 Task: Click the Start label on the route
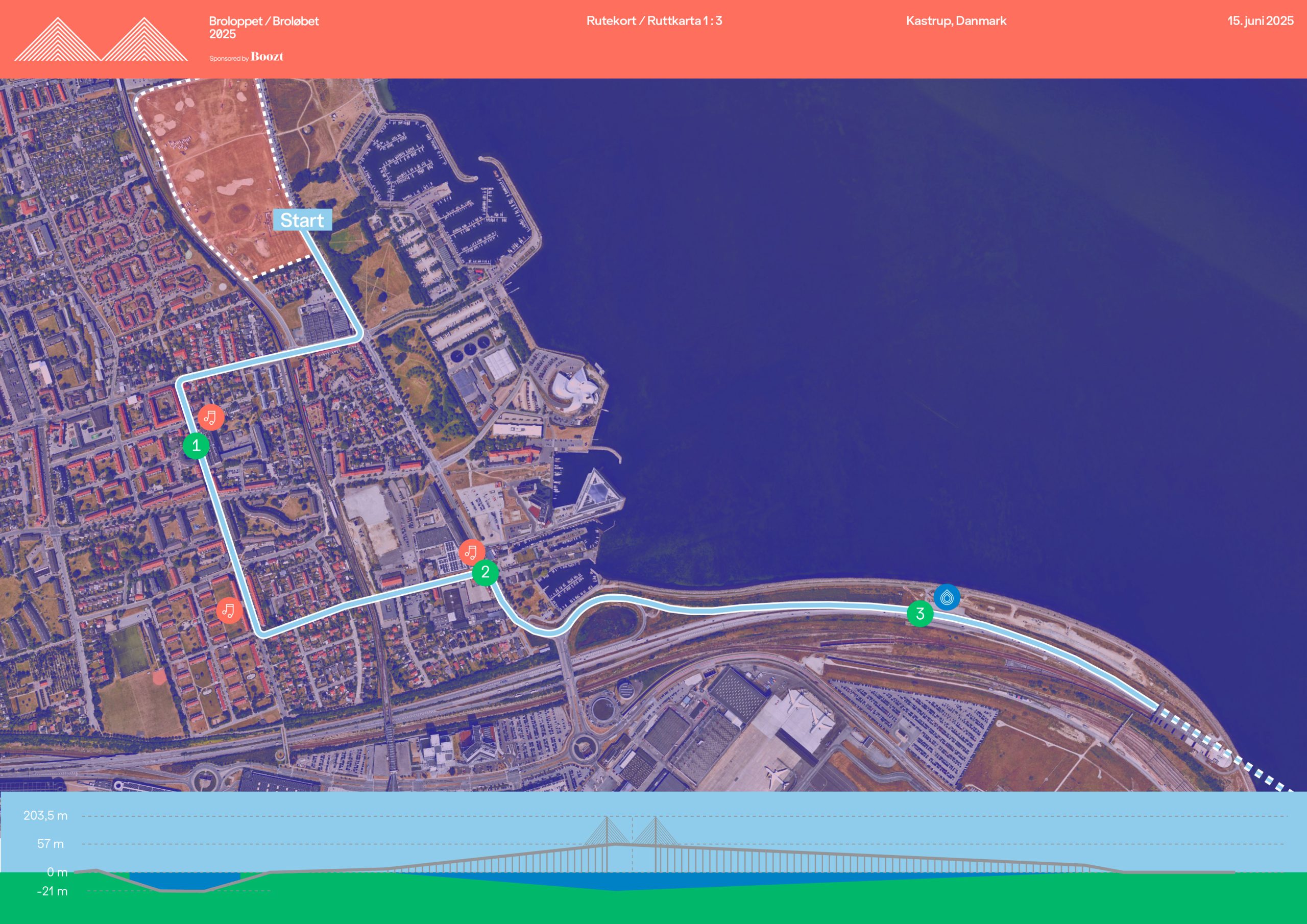(x=302, y=220)
